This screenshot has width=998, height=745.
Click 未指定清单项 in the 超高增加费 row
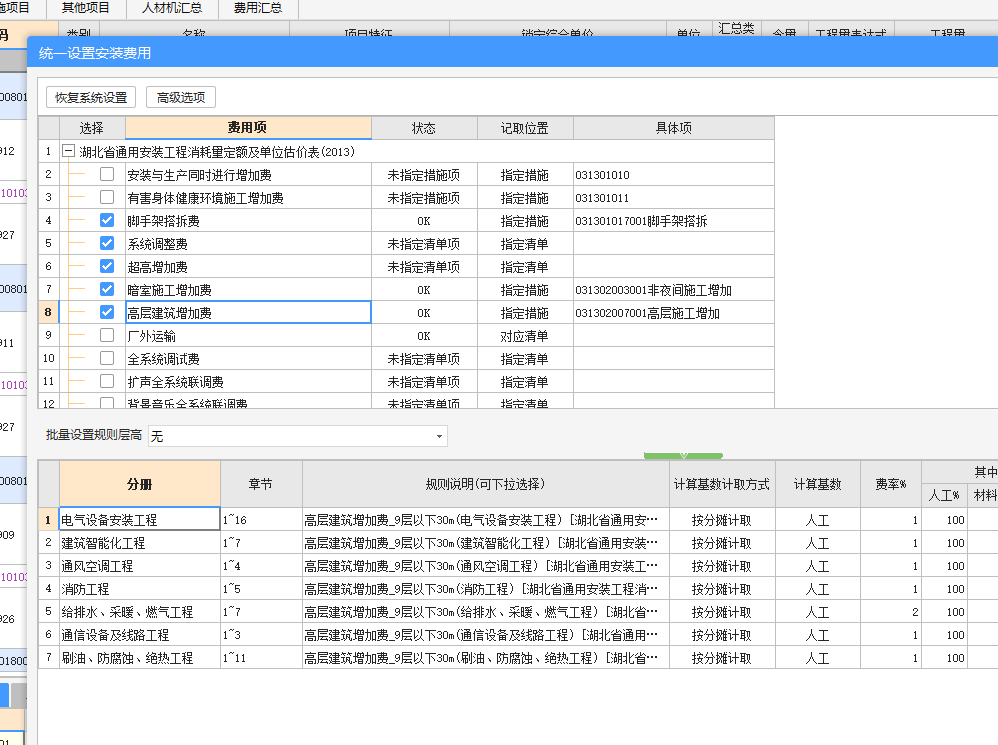tap(424, 267)
